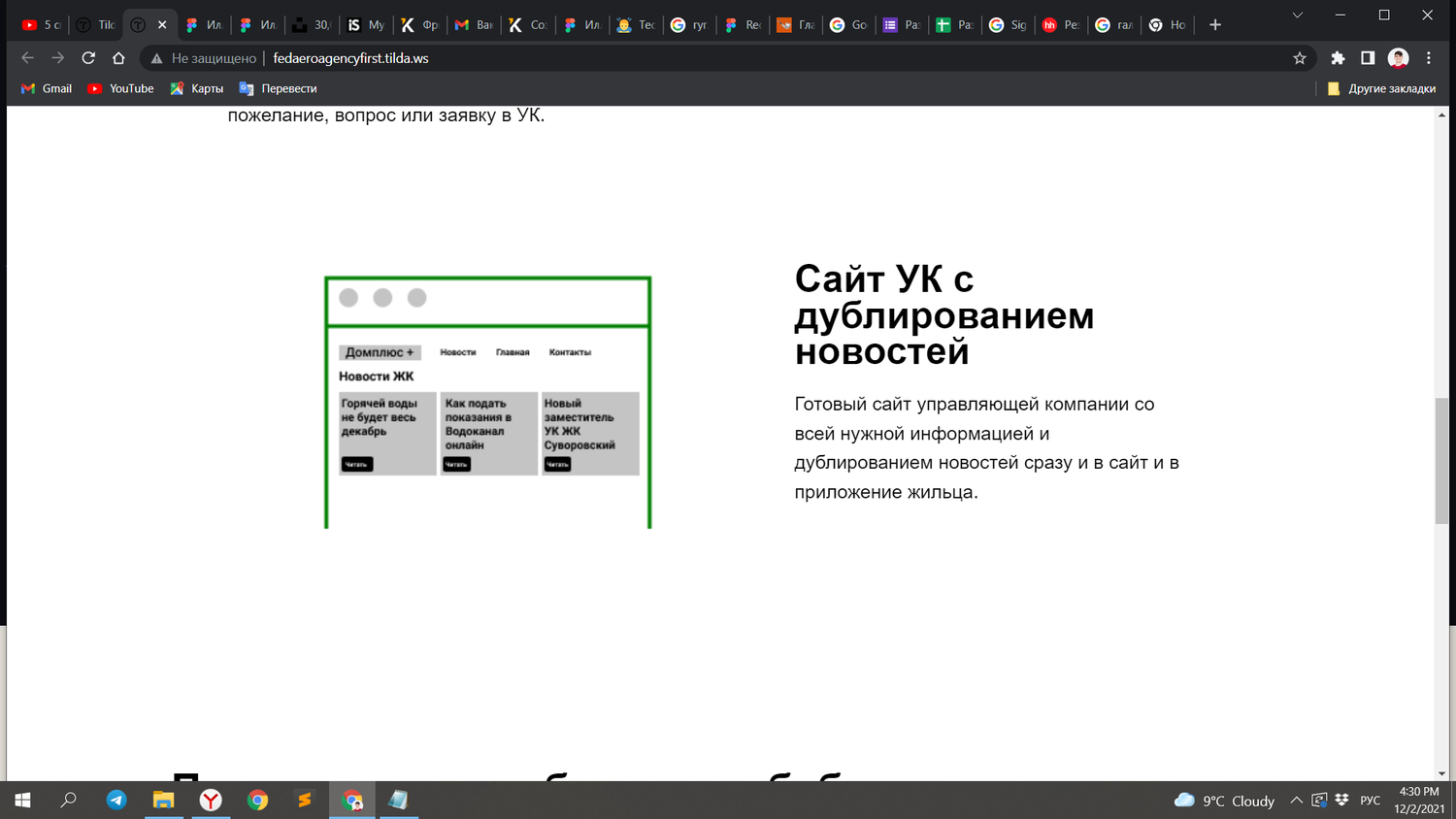Expand the tab search dropdown arrow
The width and height of the screenshot is (1456, 819).
tap(1297, 16)
